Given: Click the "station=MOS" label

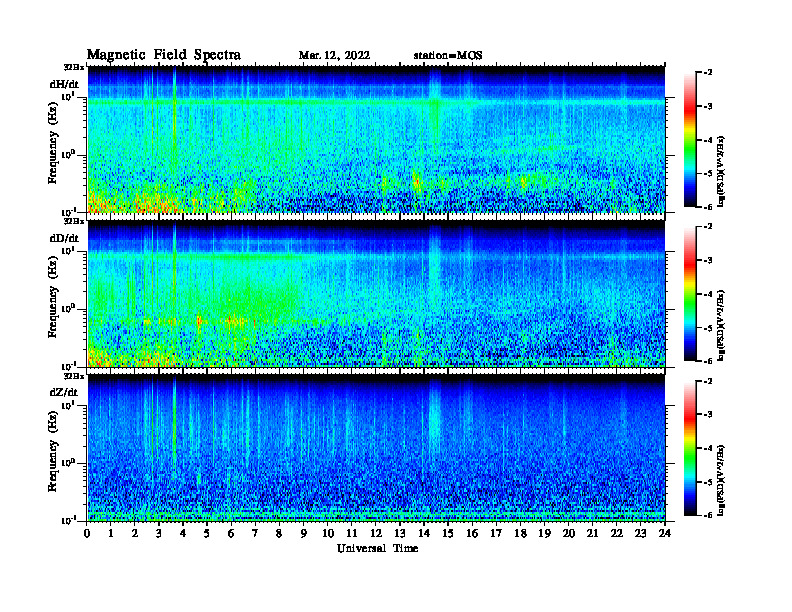Looking at the screenshot, I should click(x=448, y=56).
